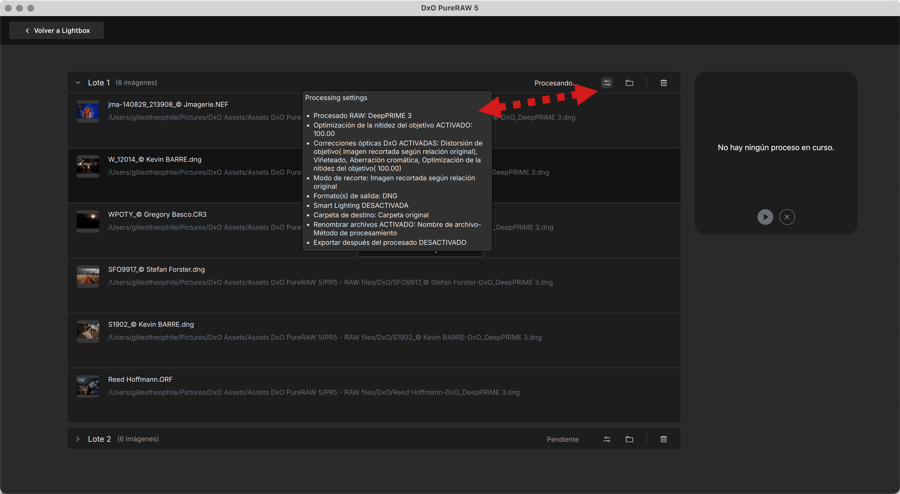This screenshot has height=494, width=900.
Task: Open processing settings for Lote 2
Action: (x=607, y=439)
